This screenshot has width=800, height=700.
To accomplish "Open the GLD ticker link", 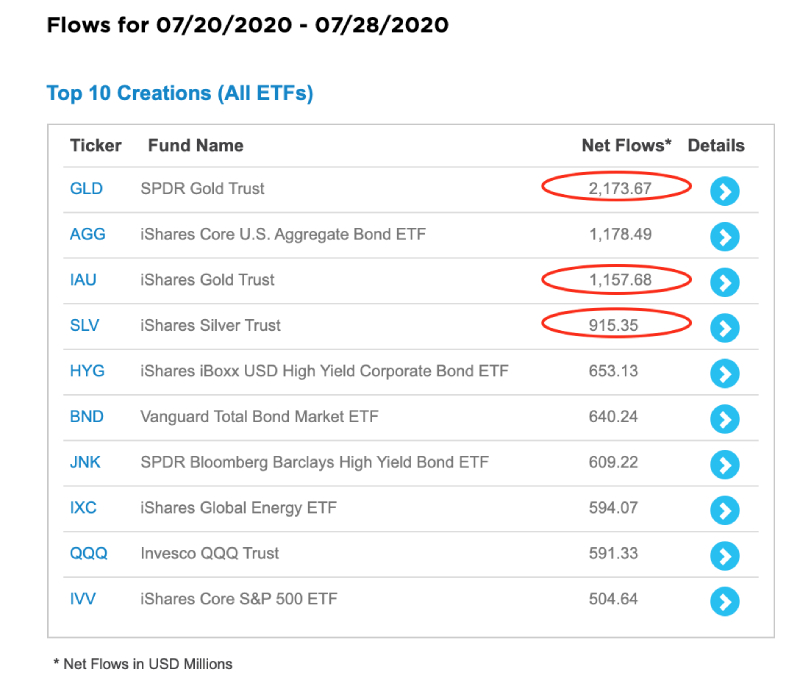I will 86,188.
